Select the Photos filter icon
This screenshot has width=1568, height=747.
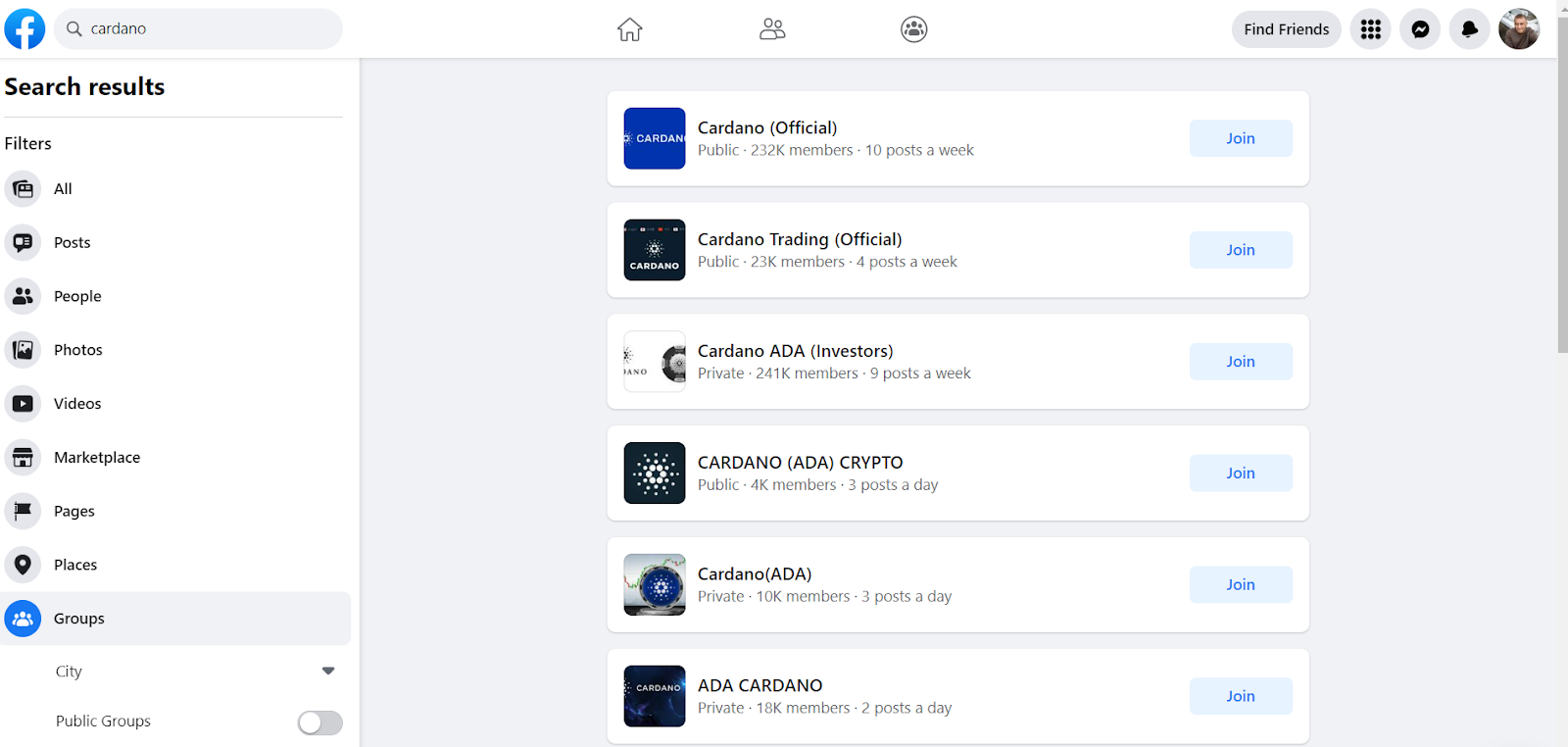(23, 350)
